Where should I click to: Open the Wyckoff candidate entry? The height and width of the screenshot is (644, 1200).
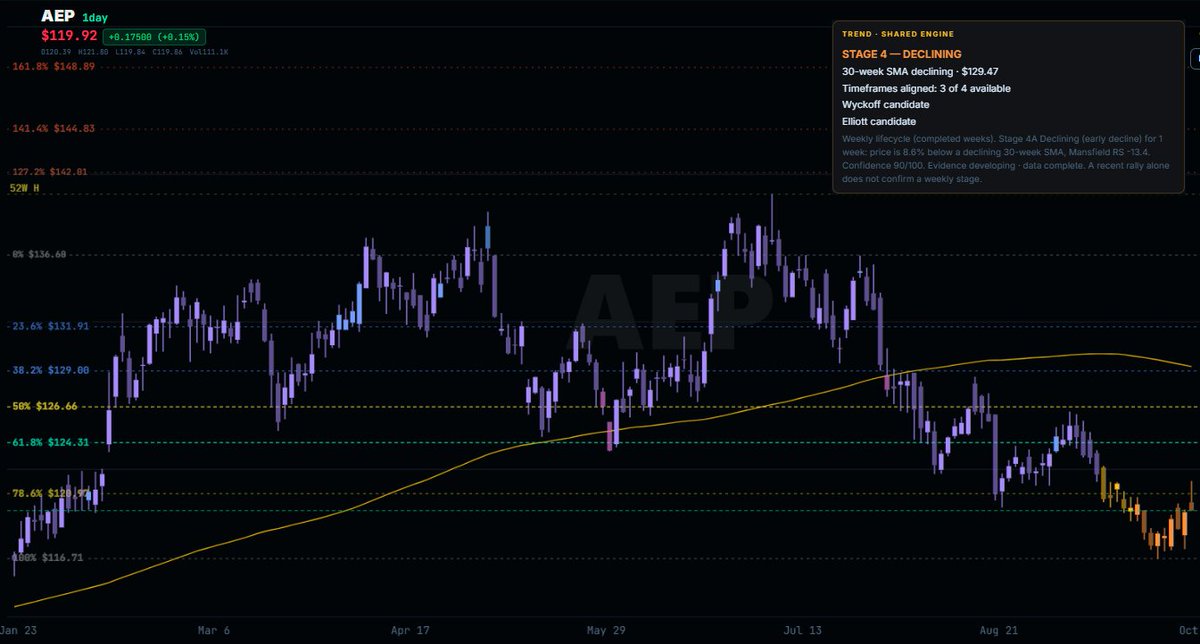coord(886,104)
